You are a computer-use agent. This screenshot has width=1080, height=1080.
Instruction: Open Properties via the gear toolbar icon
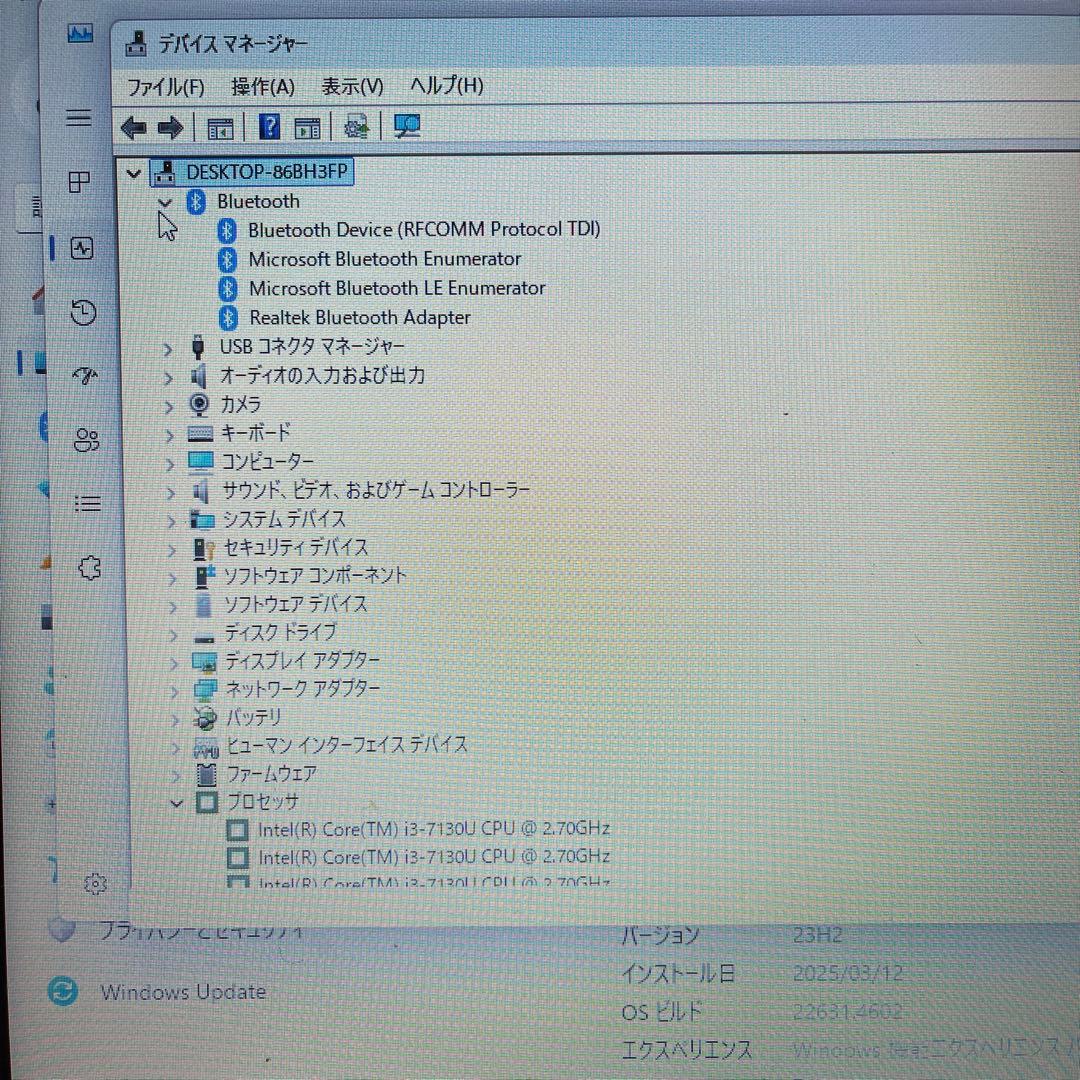[x=356, y=126]
